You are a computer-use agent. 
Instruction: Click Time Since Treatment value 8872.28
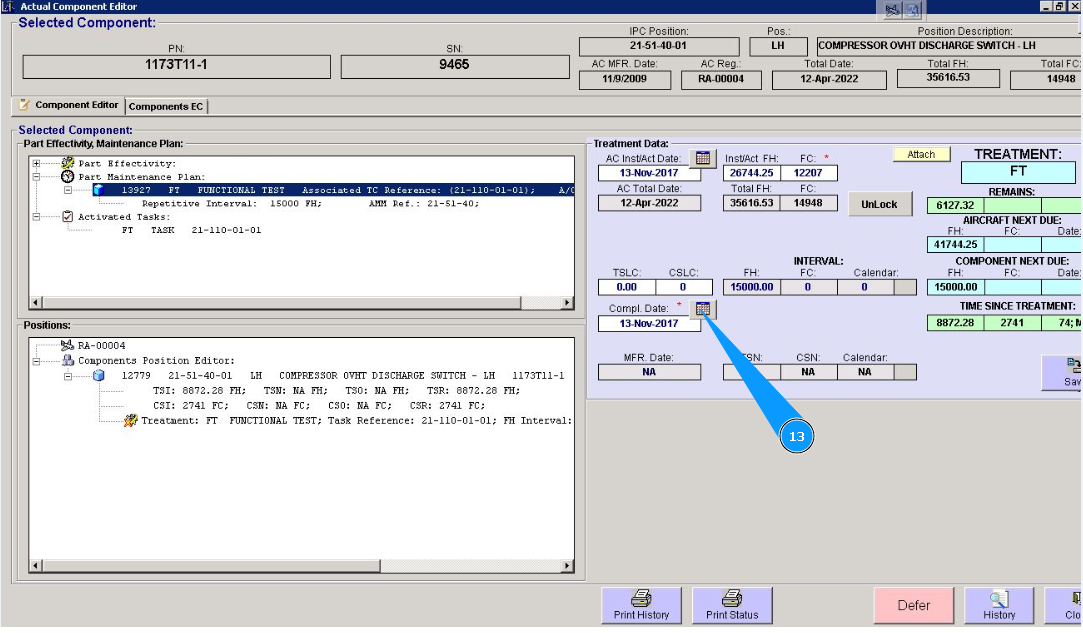point(955,323)
